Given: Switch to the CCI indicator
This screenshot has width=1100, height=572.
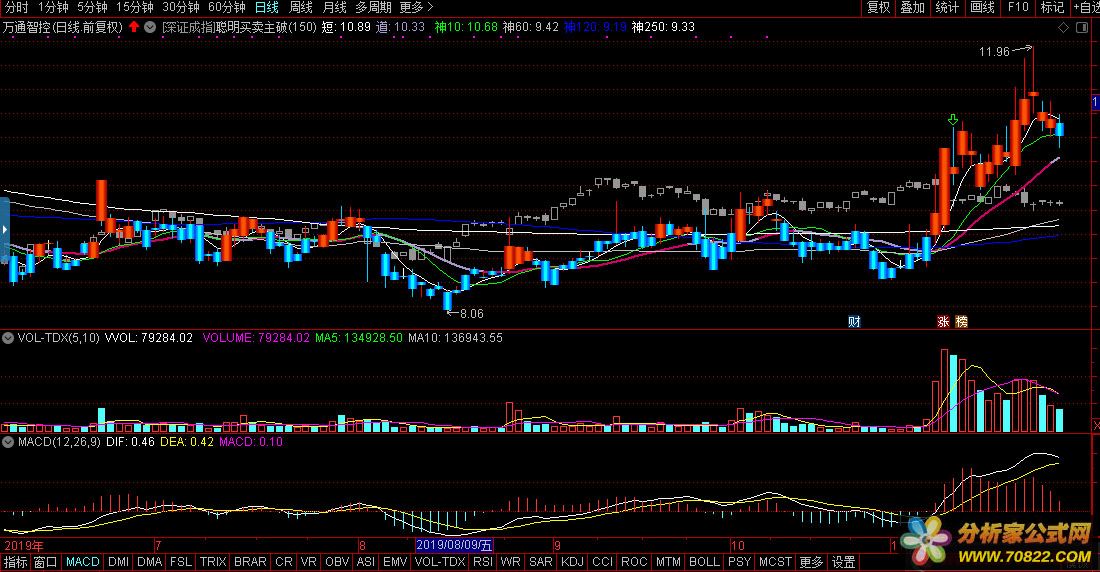Looking at the screenshot, I should coord(603,562).
